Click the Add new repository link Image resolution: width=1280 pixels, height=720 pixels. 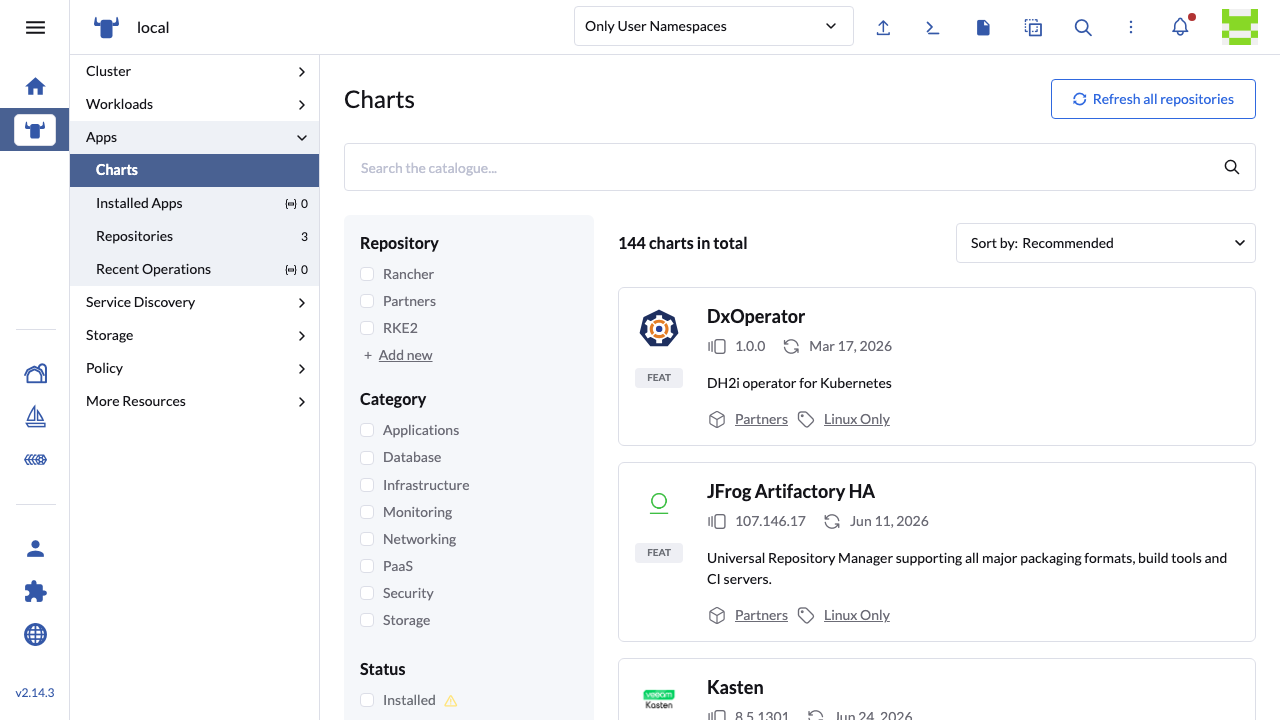(405, 355)
